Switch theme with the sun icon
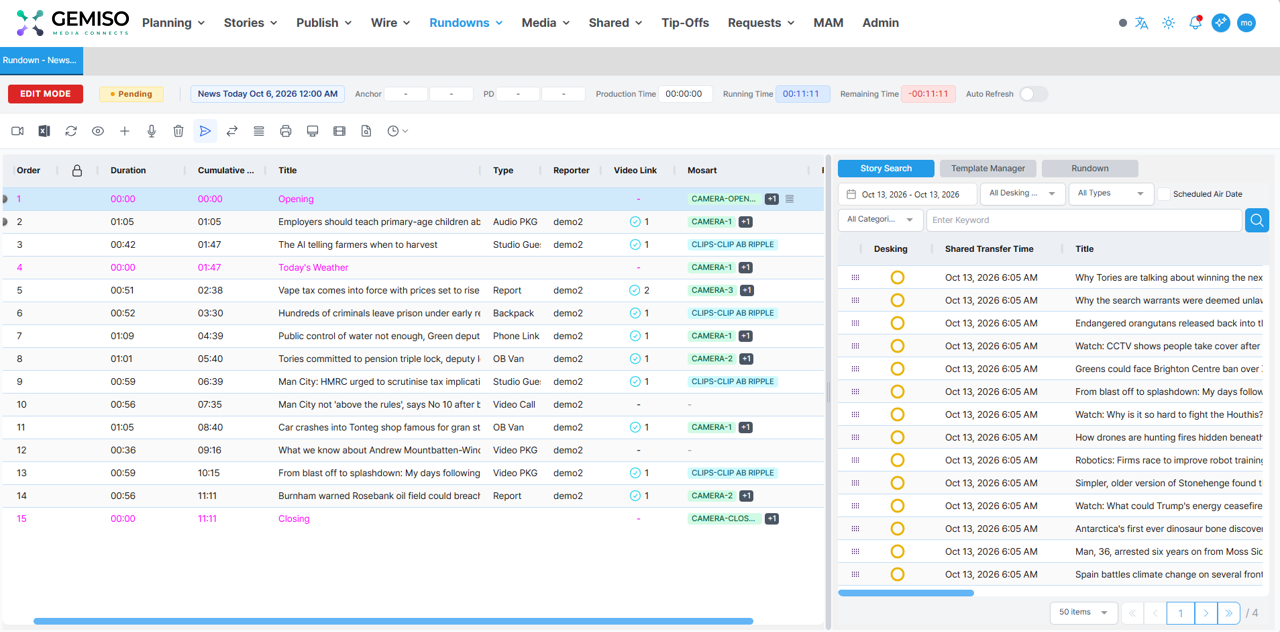The height and width of the screenshot is (632, 1280). (1168, 23)
